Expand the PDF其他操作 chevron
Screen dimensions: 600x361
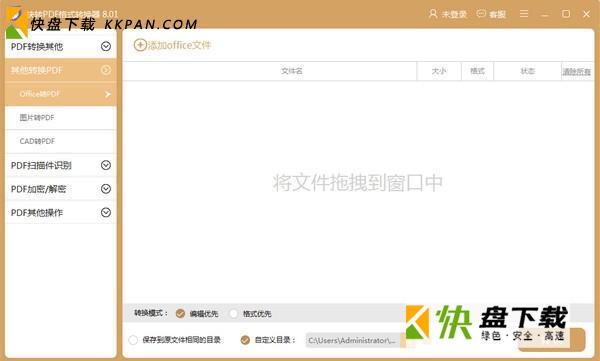tap(106, 212)
